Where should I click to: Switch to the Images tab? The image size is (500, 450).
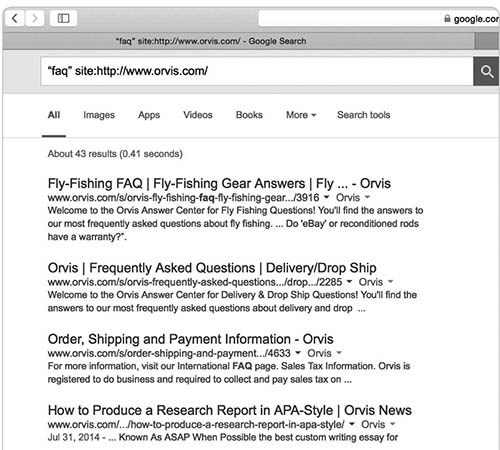point(99,115)
